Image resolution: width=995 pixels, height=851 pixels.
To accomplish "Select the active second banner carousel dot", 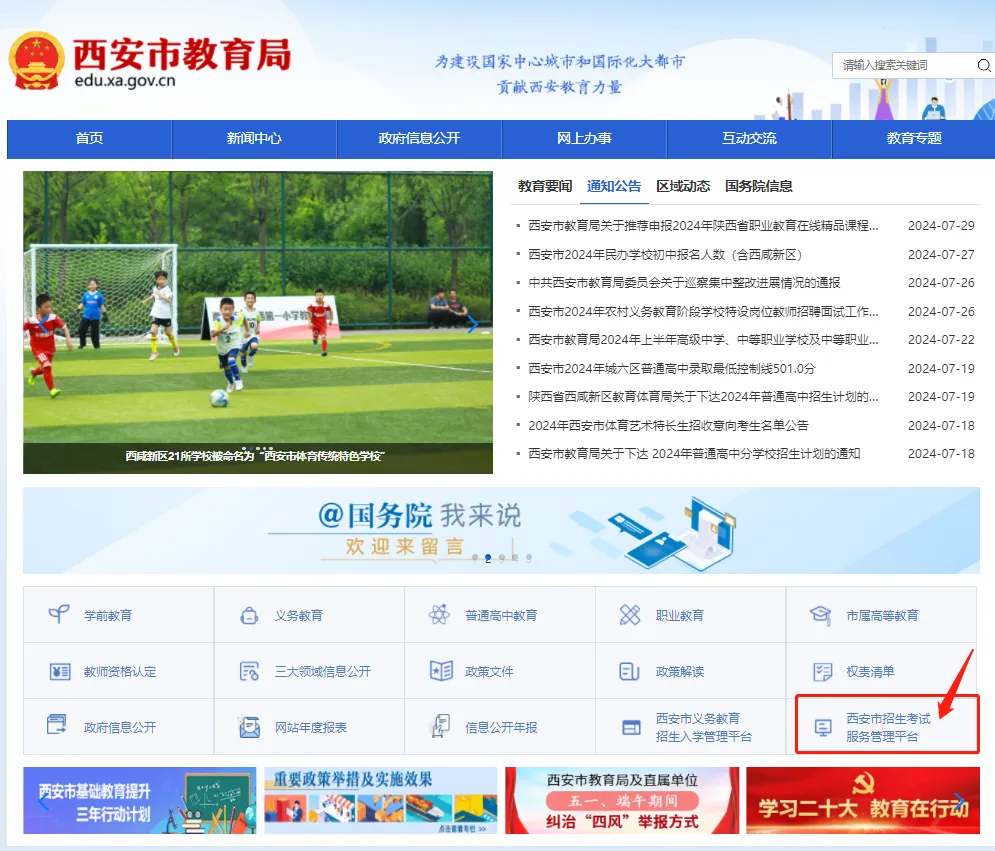I will pyautogui.click(x=487, y=558).
